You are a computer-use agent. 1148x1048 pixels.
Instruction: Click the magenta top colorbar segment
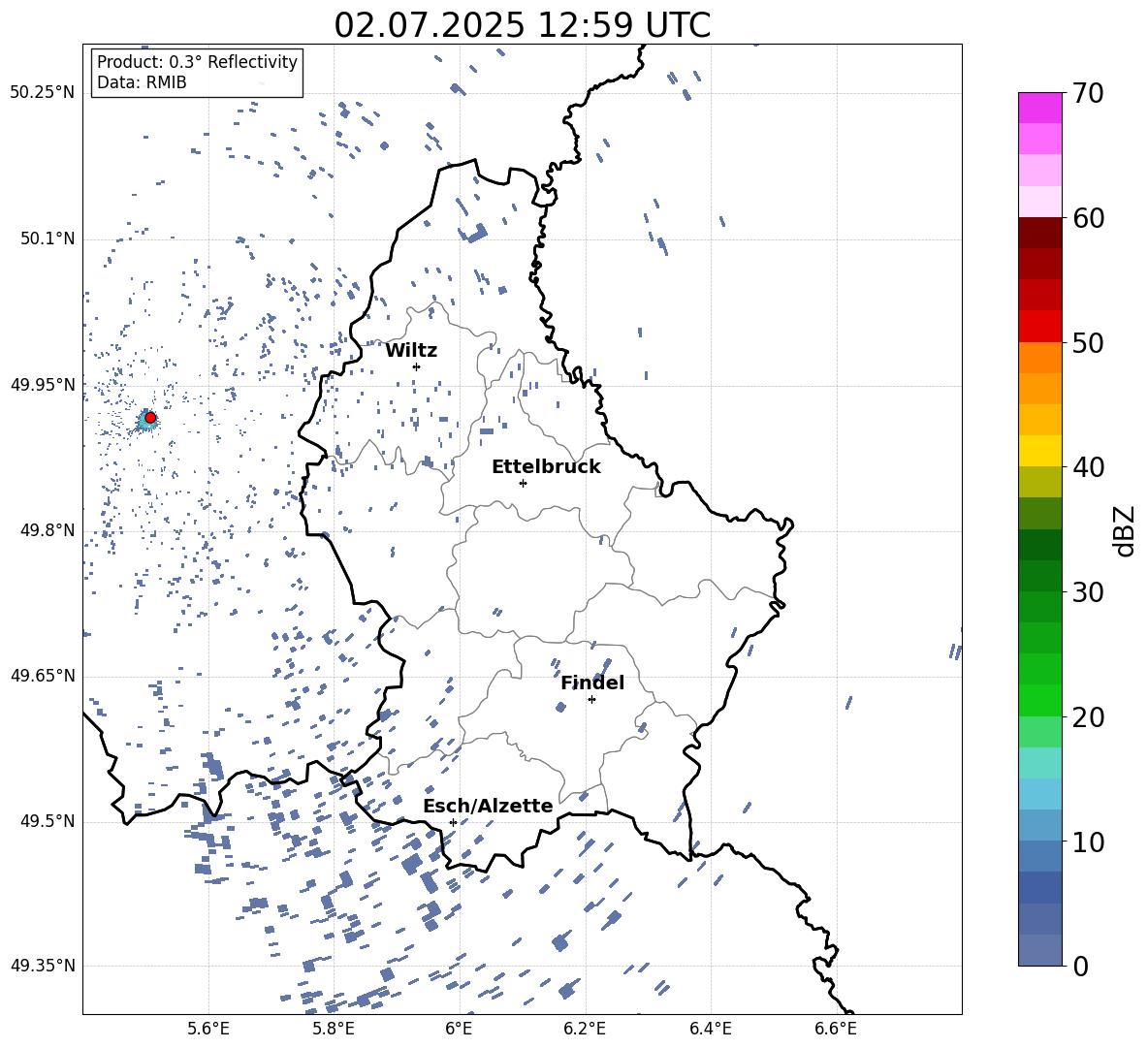[1040, 108]
